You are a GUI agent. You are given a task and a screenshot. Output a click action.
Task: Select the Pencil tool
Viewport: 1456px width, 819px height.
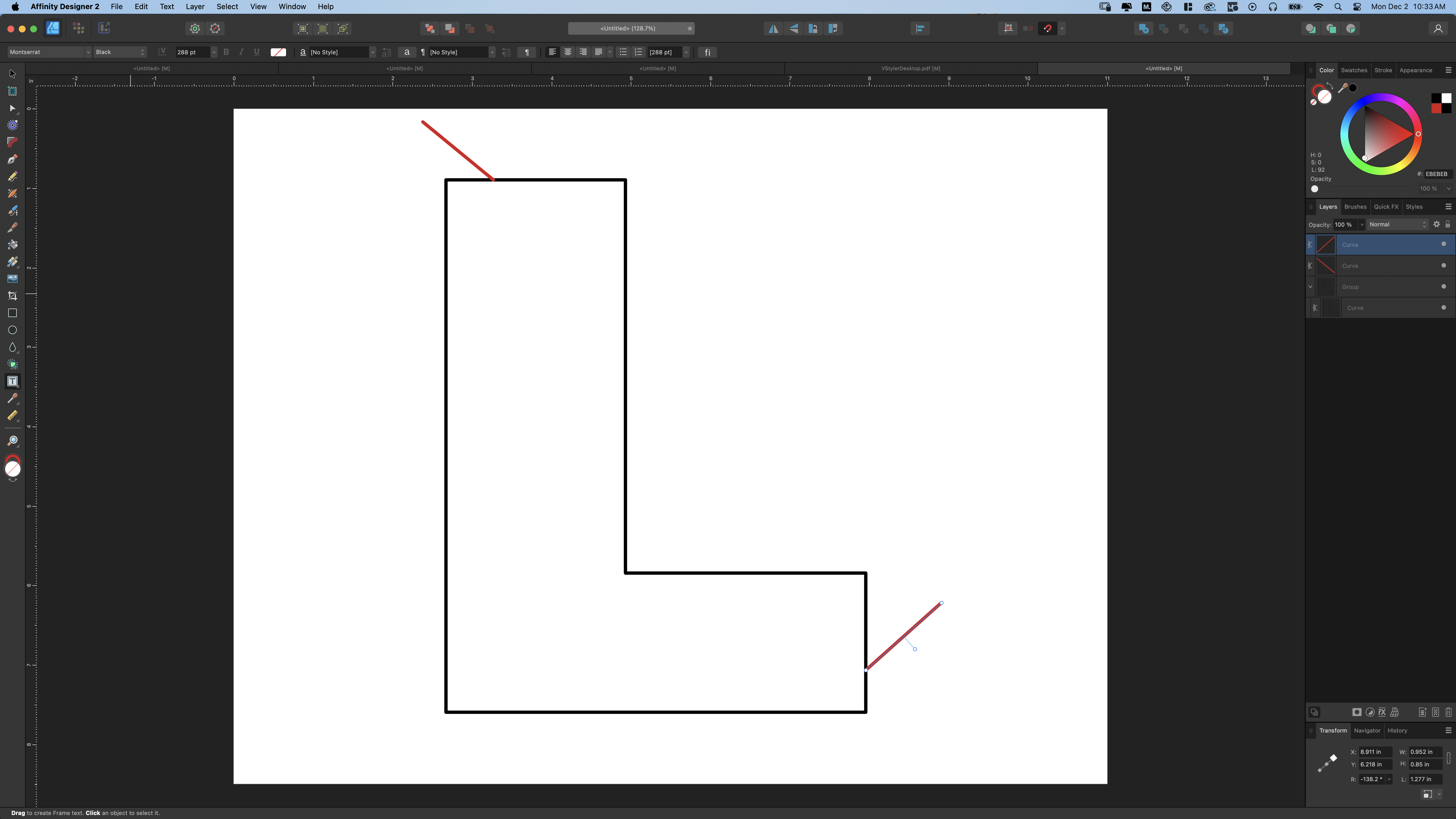[x=13, y=176]
